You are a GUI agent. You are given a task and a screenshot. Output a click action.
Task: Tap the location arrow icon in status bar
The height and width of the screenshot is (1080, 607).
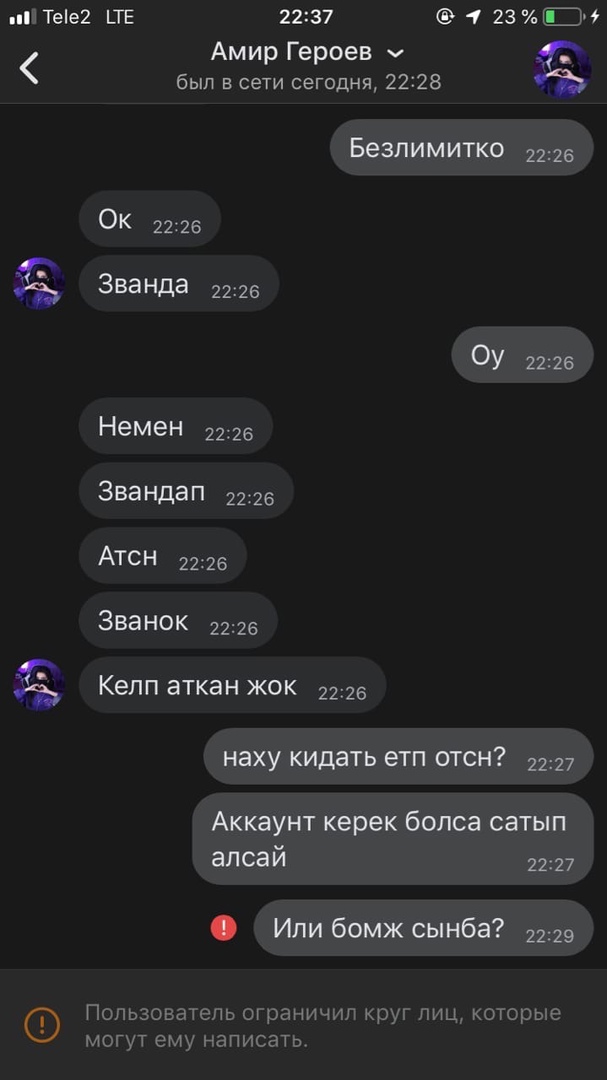[474, 17]
